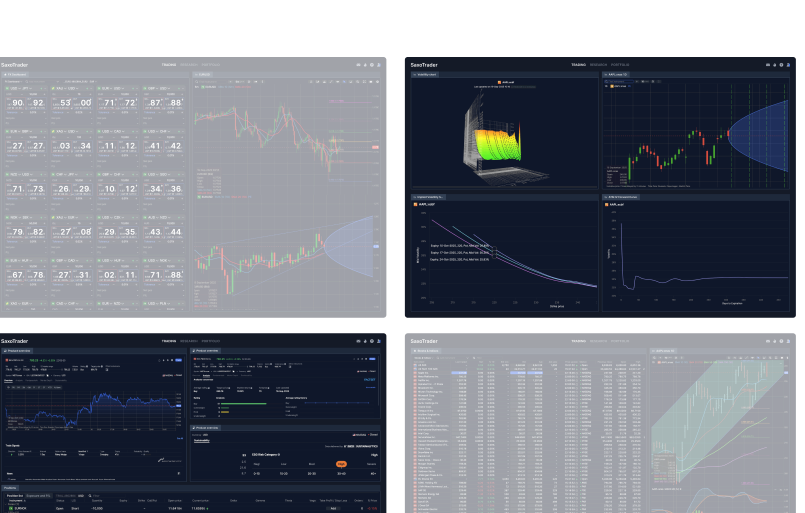Click TRADING tab in stock list screenshot
Image resolution: width=805 pixels, height=513 pixels.
point(579,341)
